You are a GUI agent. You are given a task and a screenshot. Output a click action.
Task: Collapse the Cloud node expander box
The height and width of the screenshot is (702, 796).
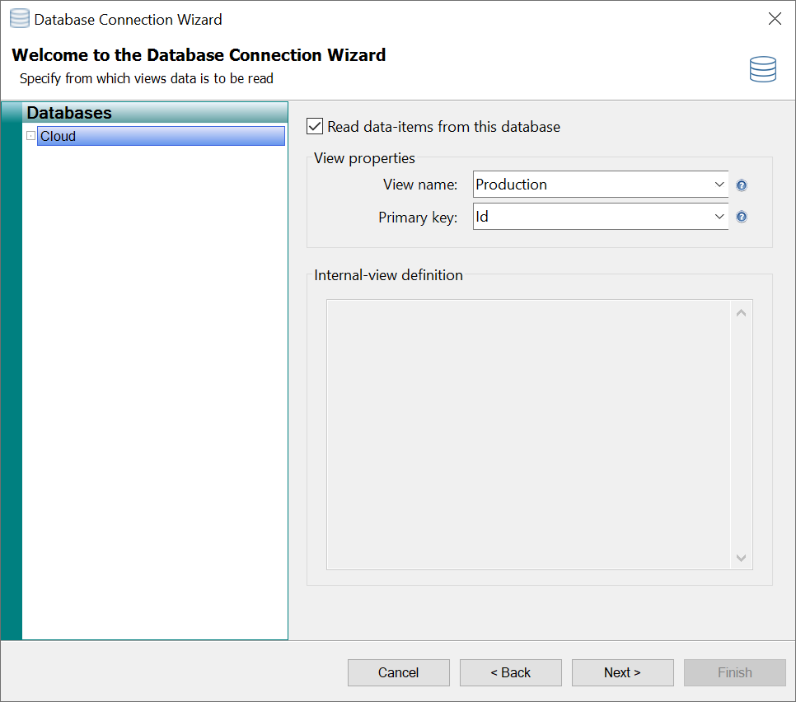tap(31, 136)
